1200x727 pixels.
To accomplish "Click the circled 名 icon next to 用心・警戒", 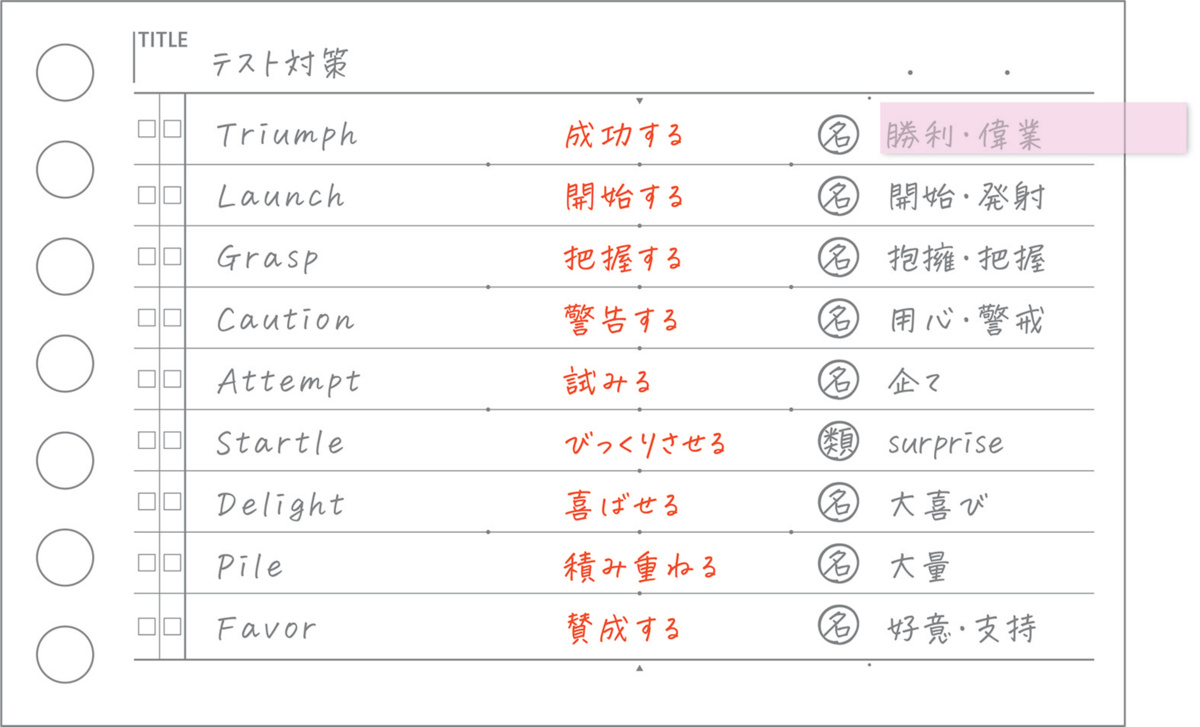I will tap(838, 320).
